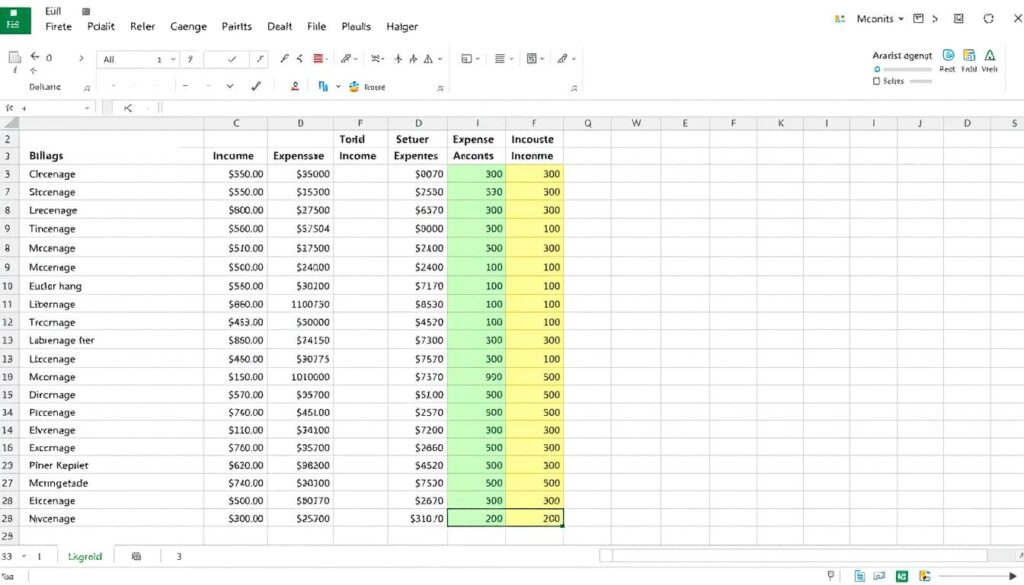The image size is (1024, 585).
Task: Click the yellow page icon in status bar
Action: (925, 576)
